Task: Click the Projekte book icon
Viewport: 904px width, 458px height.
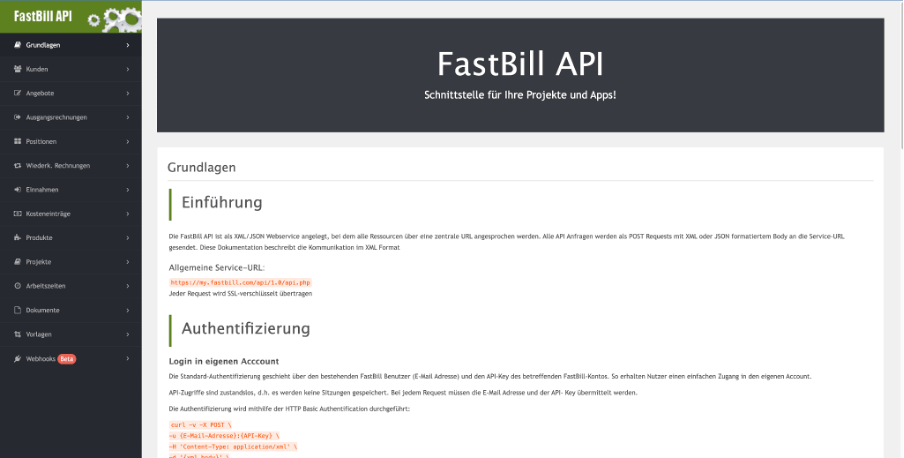Action: coord(17,262)
